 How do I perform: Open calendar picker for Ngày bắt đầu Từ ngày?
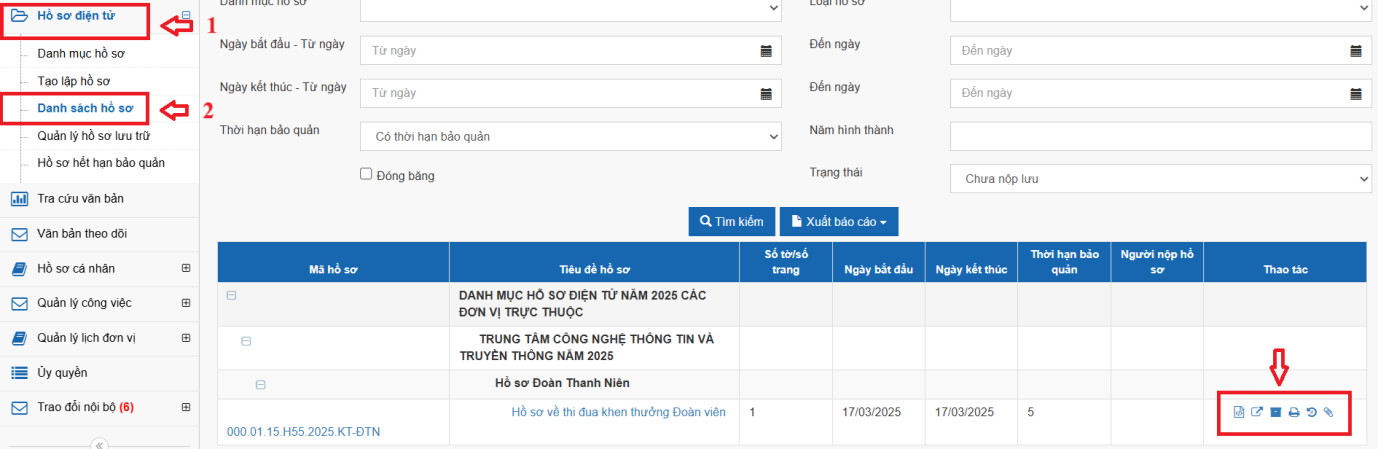tap(766, 51)
